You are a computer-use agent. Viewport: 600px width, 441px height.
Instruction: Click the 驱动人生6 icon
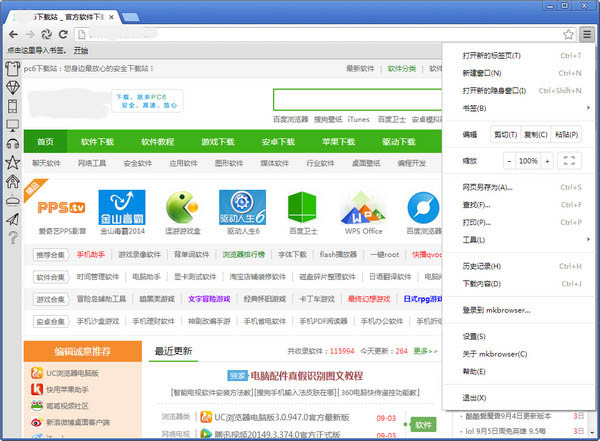243,207
